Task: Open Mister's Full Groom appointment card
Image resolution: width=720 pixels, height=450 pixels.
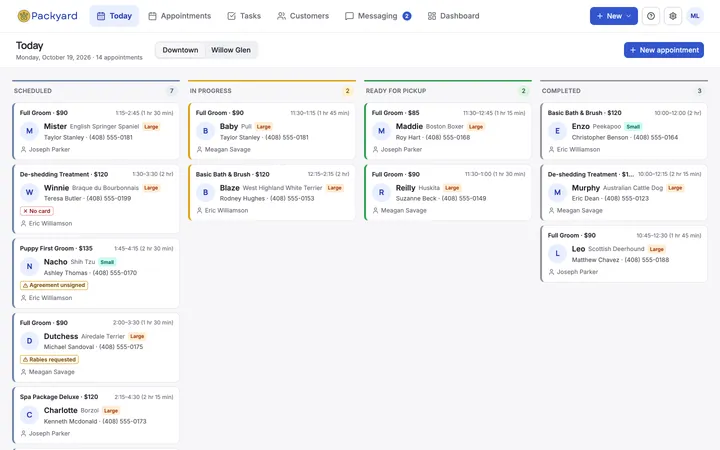Action: (96, 131)
